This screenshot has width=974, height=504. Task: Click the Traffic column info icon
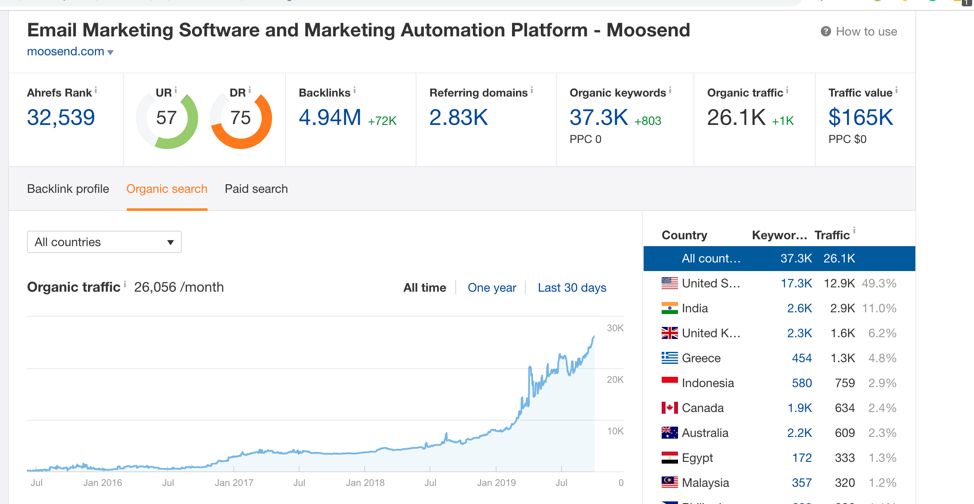pos(853,232)
